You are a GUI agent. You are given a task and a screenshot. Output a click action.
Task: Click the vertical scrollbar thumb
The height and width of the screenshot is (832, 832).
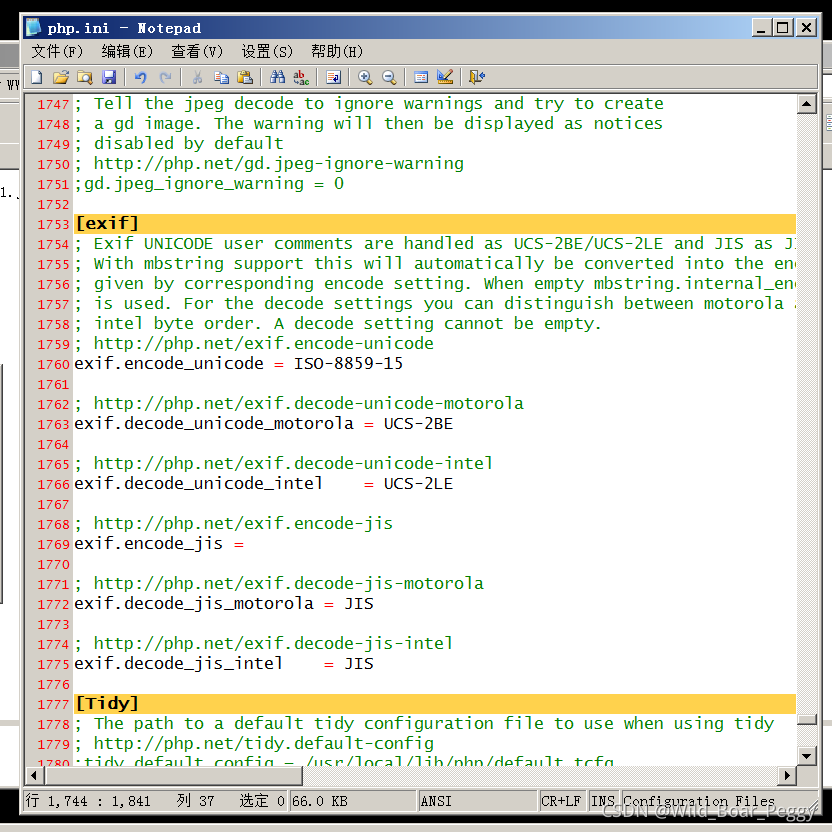coord(807,719)
